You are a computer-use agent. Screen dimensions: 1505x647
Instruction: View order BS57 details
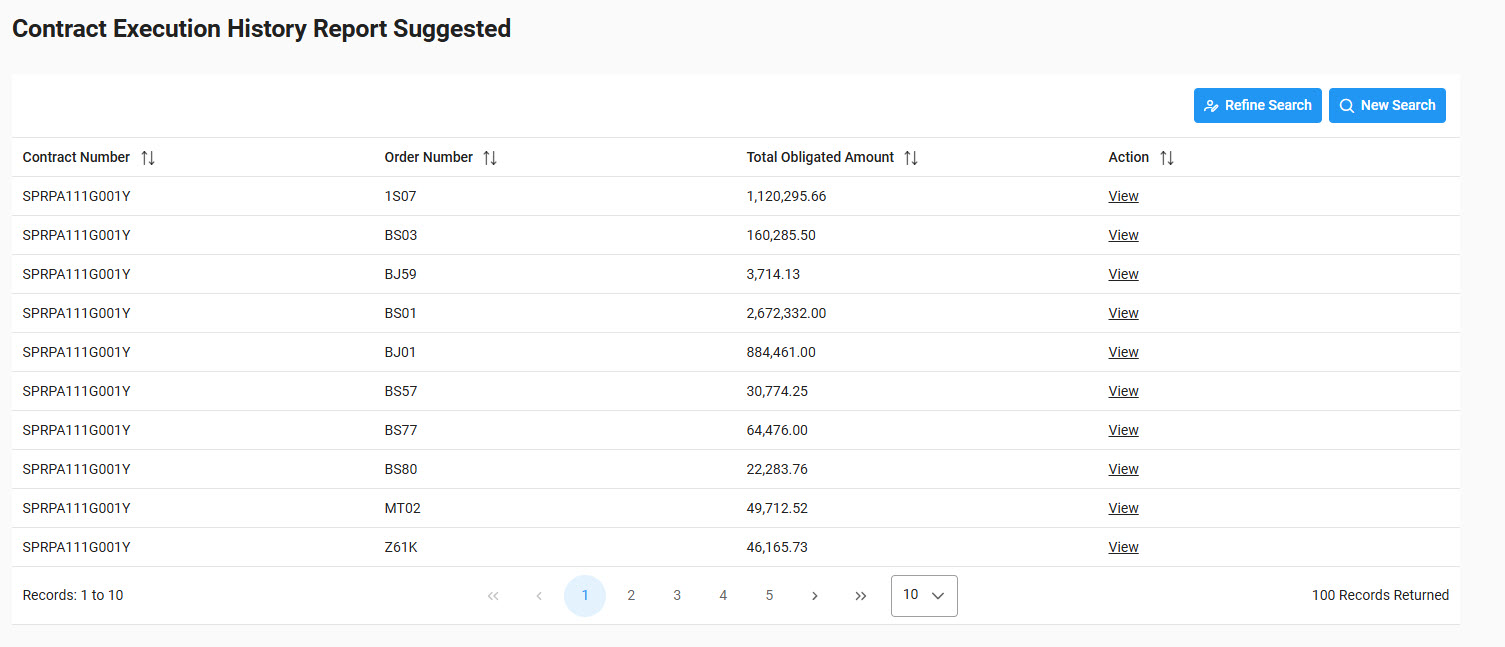(x=1123, y=392)
